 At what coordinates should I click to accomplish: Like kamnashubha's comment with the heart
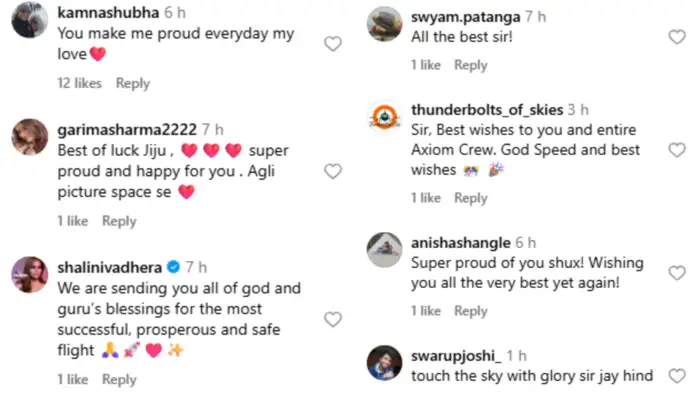tap(333, 44)
